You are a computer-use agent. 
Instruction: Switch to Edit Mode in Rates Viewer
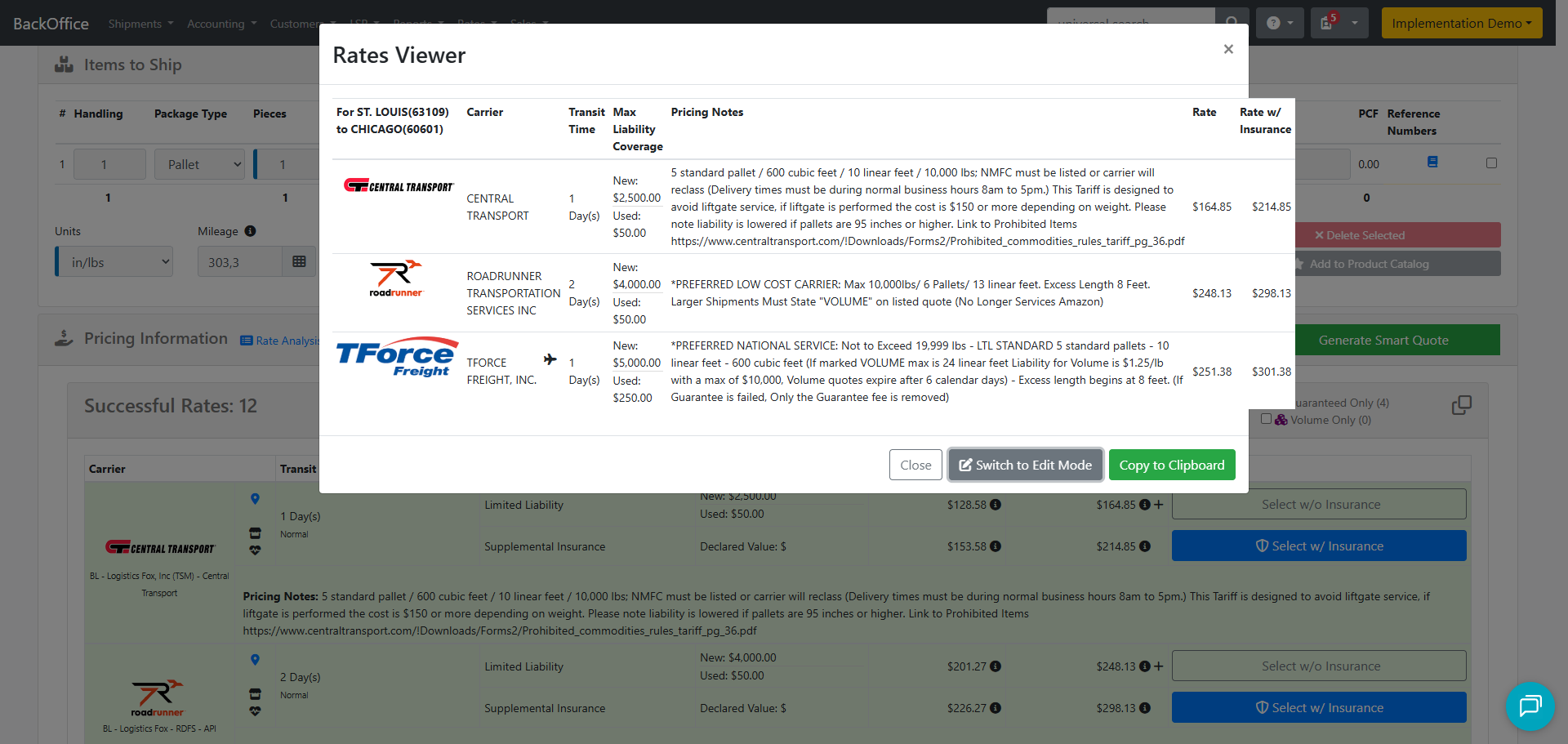click(x=1026, y=465)
